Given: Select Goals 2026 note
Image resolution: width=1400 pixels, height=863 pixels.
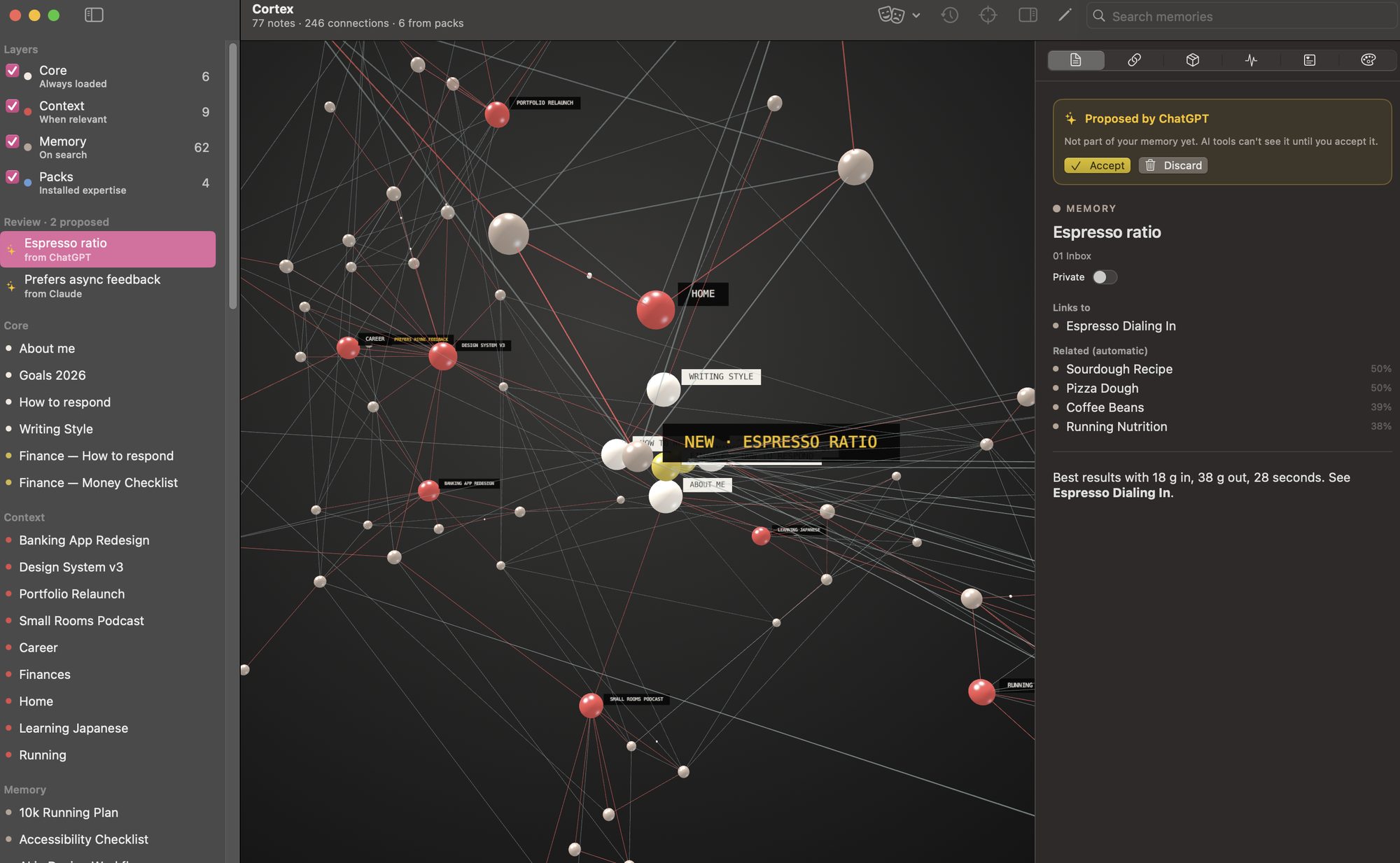Looking at the screenshot, I should tap(52, 375).
